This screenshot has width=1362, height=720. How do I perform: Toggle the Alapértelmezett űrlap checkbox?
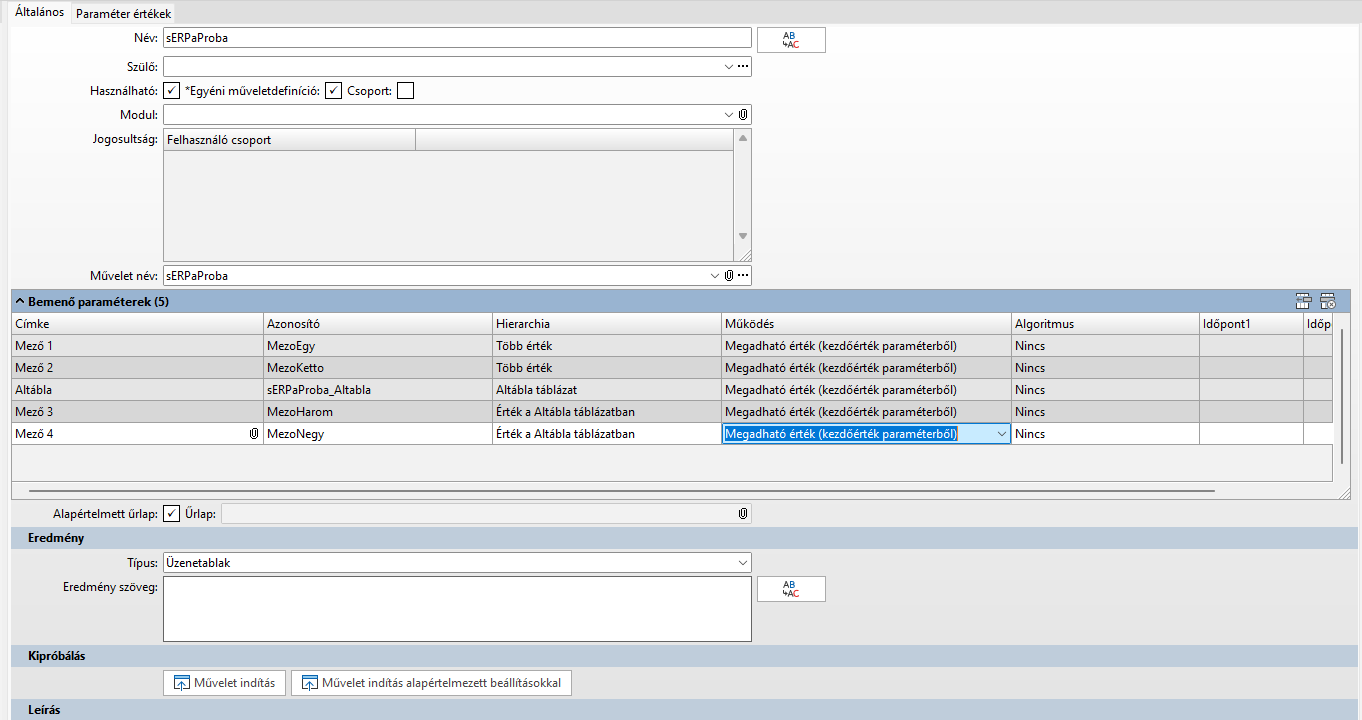click(x=172, y=513)
